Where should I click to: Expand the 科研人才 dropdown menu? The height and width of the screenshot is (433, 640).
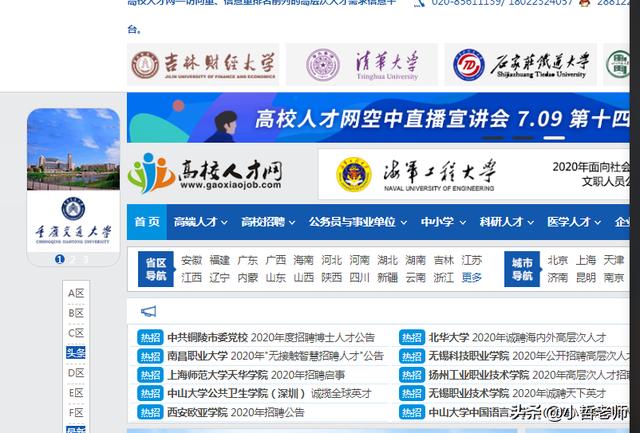[507, 222]
